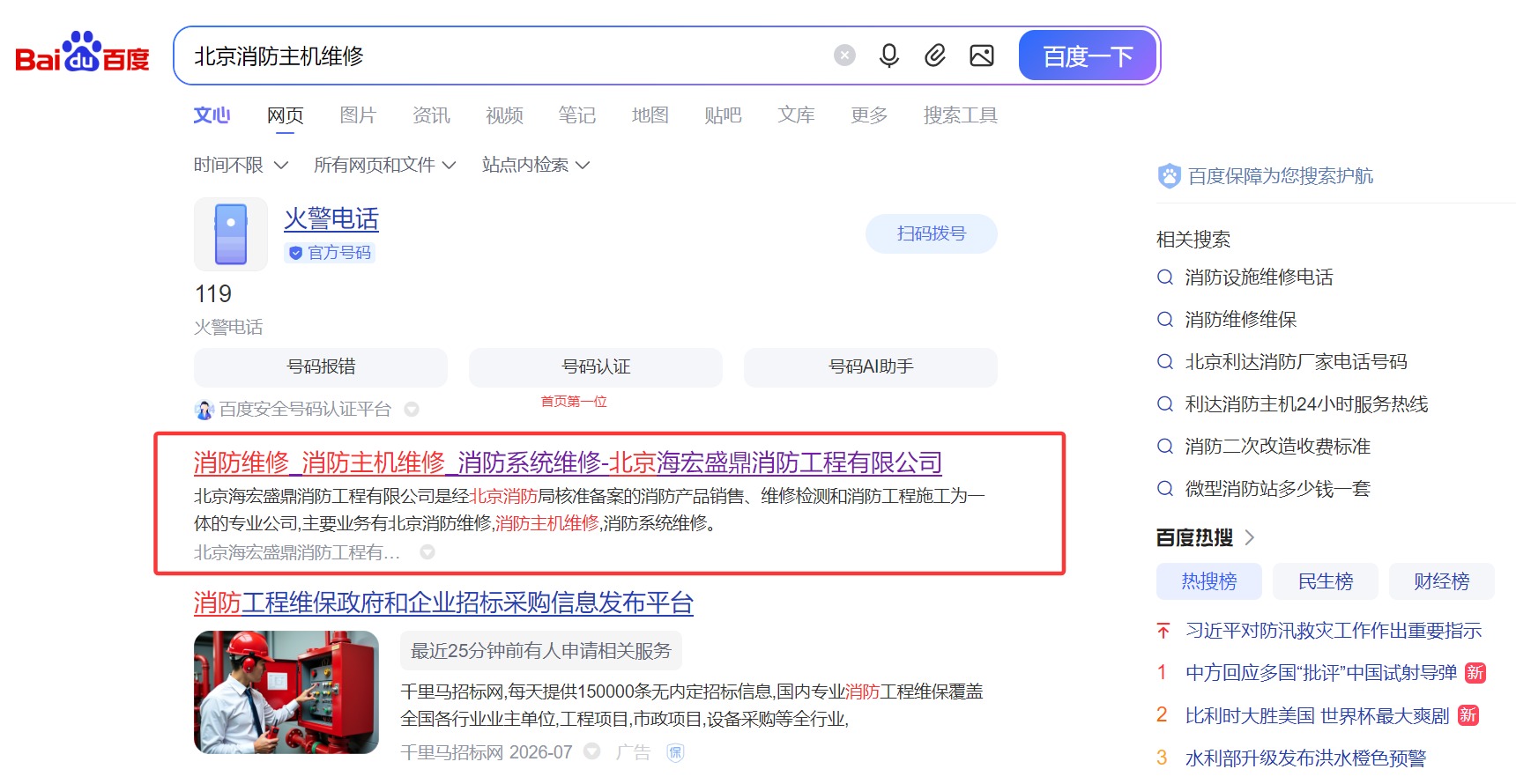Select the 财经榜 tab
Screen dimensions: 1516x784
[x=1442, y=581]
